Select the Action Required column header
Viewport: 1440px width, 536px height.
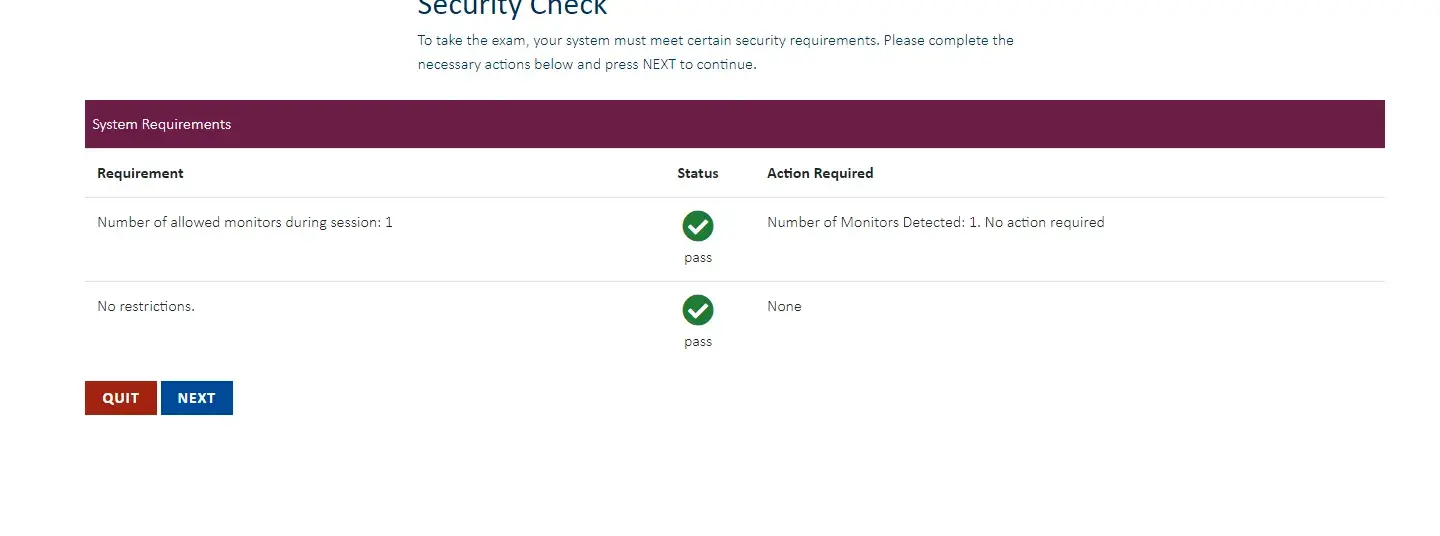(820, 173)
